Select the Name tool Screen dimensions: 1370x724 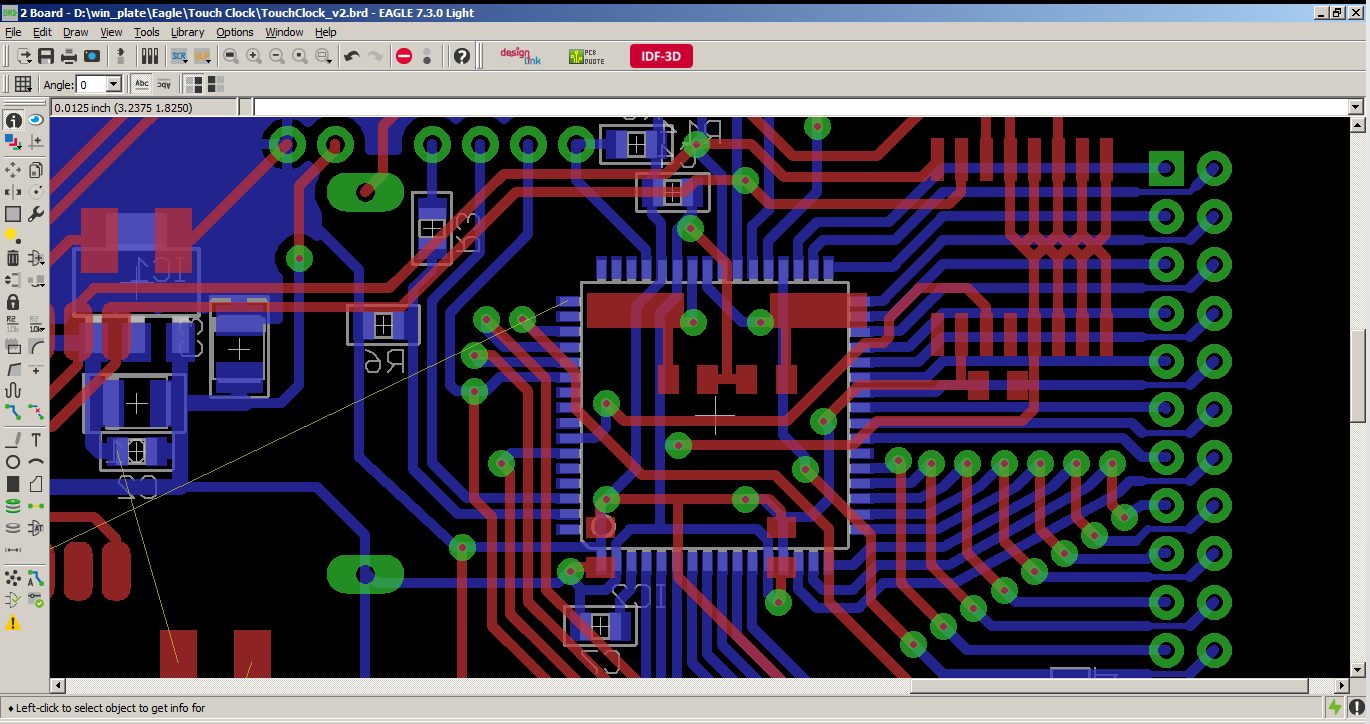coord(13,324)
